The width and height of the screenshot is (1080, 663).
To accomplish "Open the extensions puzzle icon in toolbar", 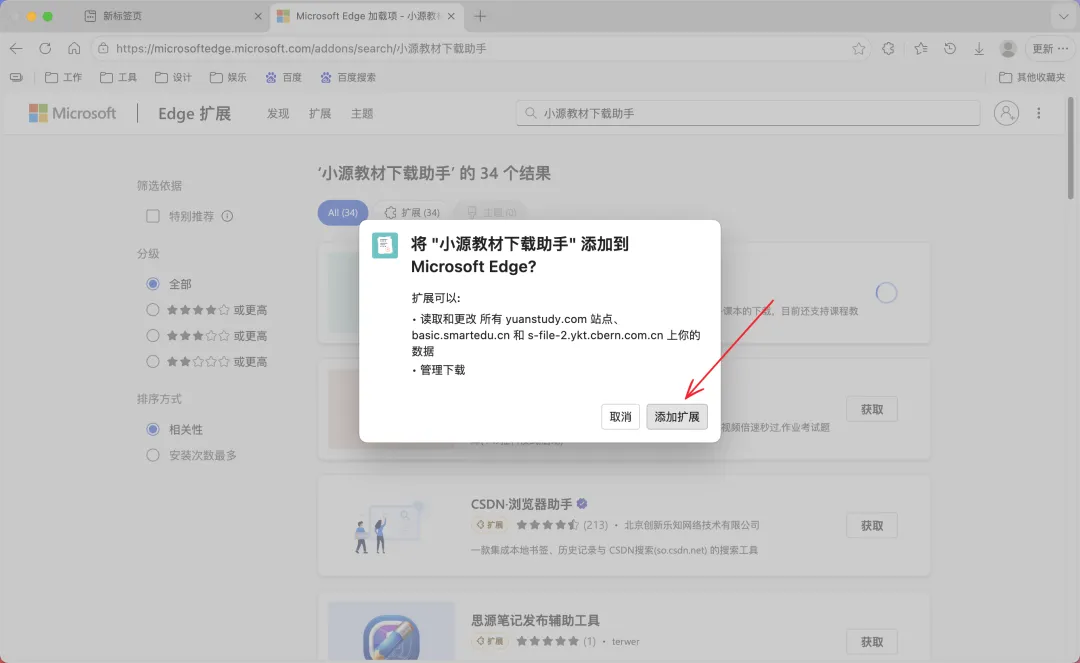I will click(889, 49).
